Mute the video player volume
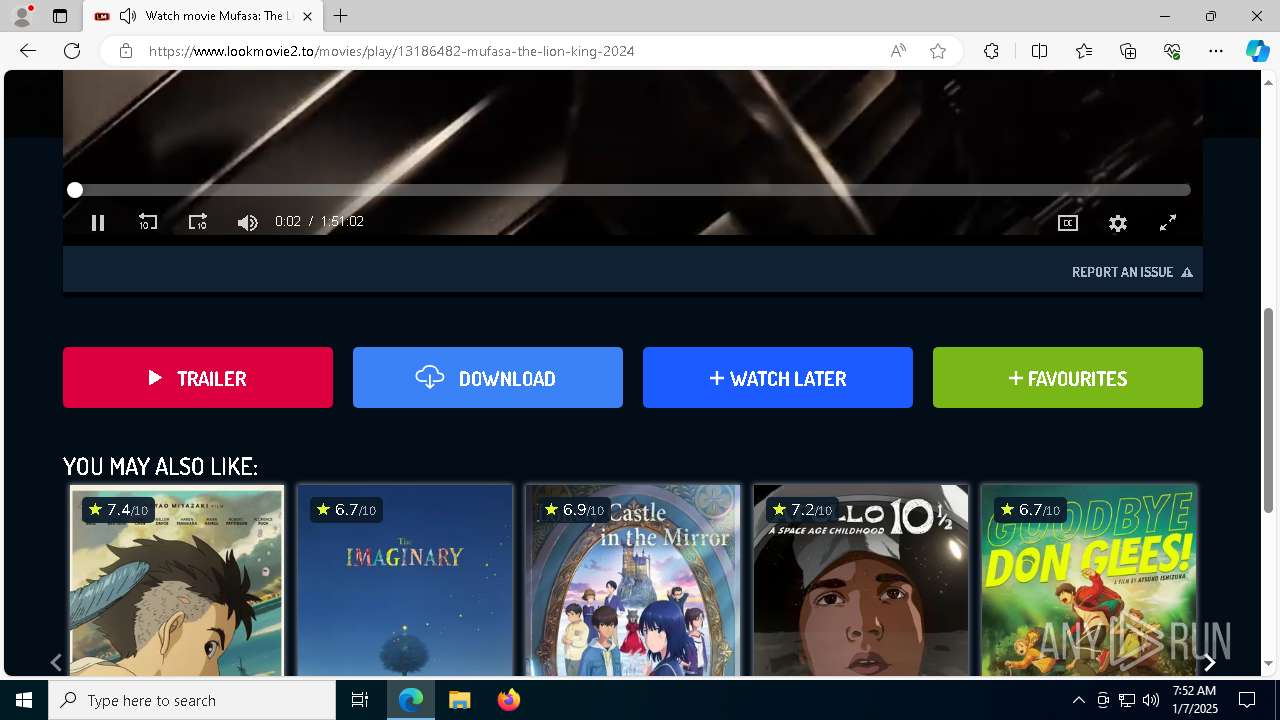This screenshot has width=1280, height=720. coord(247,223)
